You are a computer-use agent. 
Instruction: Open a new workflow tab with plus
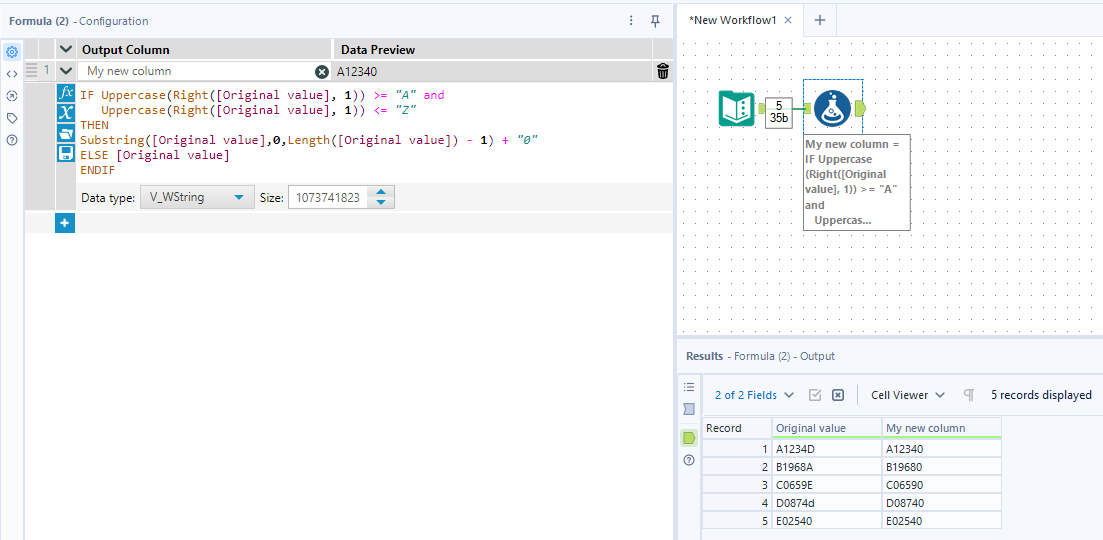820,20
